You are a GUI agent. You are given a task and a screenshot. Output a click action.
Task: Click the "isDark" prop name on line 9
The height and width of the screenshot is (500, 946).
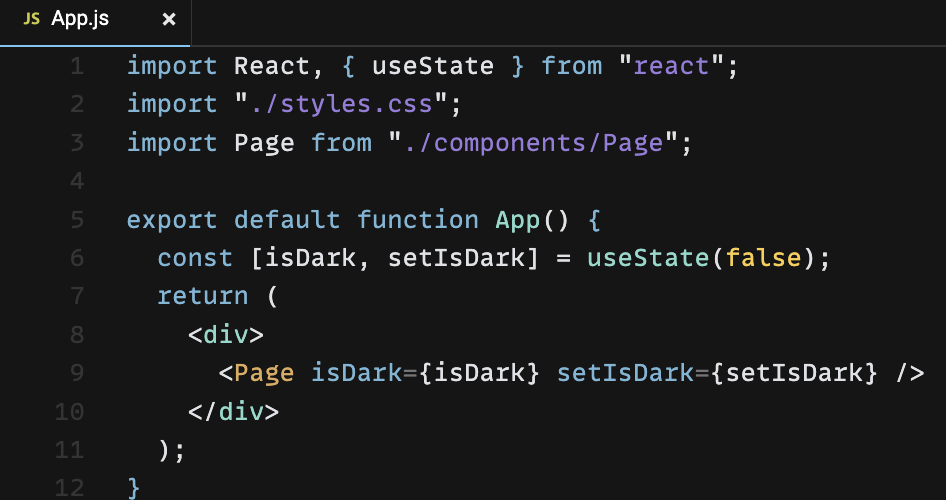[x=356, y=373]
